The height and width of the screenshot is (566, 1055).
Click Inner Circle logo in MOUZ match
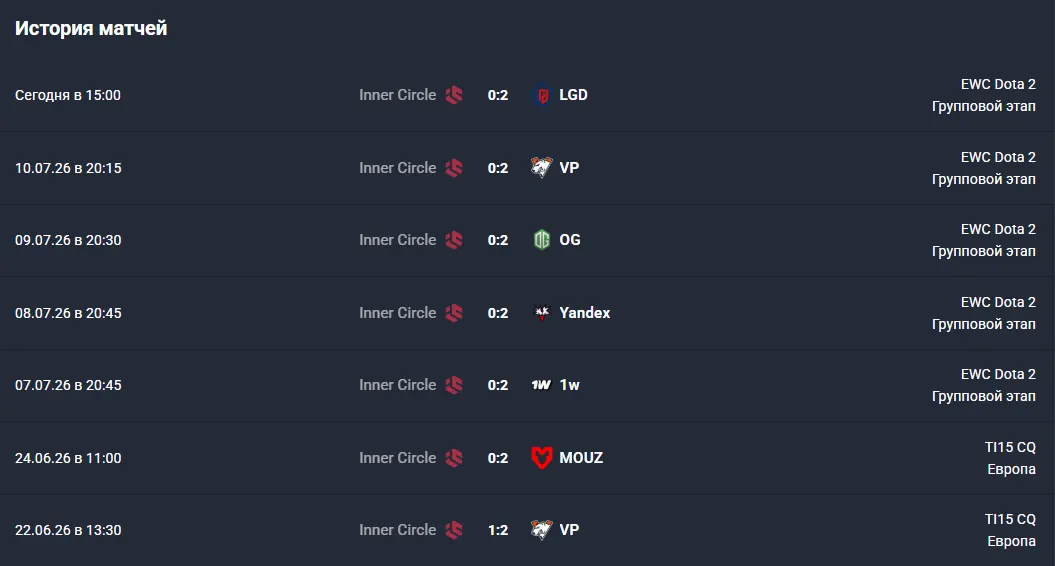point(454,458)
